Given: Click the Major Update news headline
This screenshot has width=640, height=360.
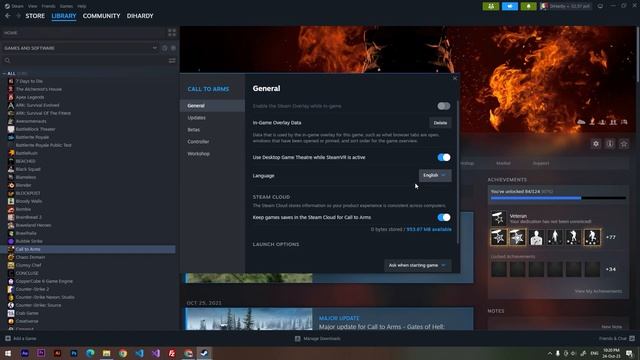Looking at the screenshot, I should [x=381, y=327].
